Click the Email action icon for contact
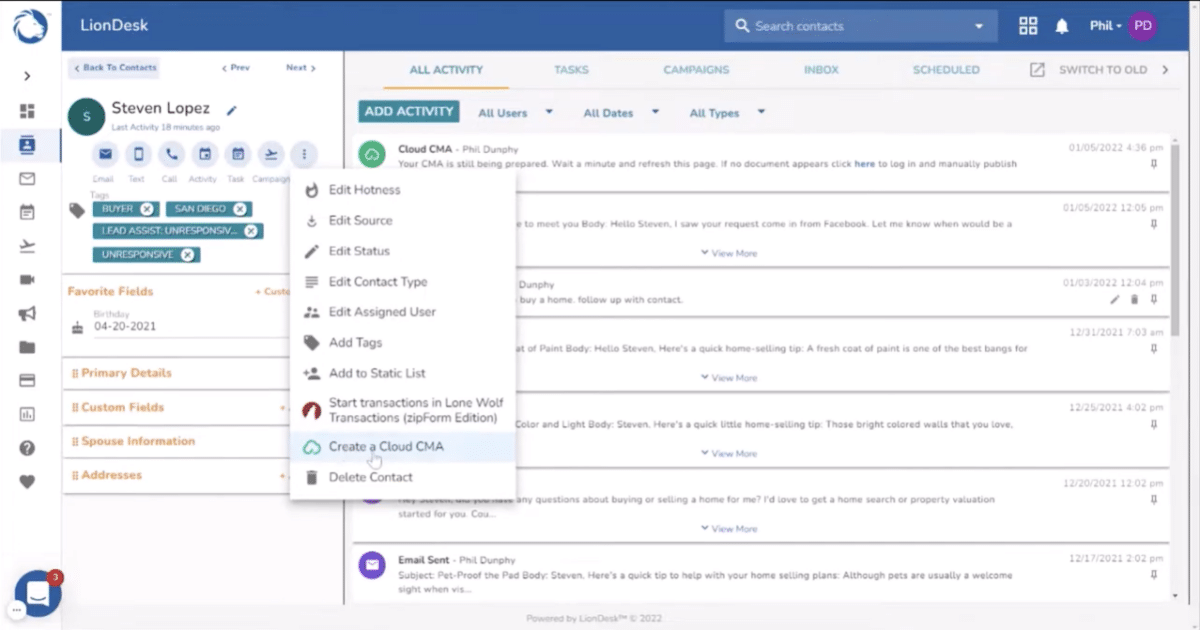1200x630 pixels. (106, 154)
